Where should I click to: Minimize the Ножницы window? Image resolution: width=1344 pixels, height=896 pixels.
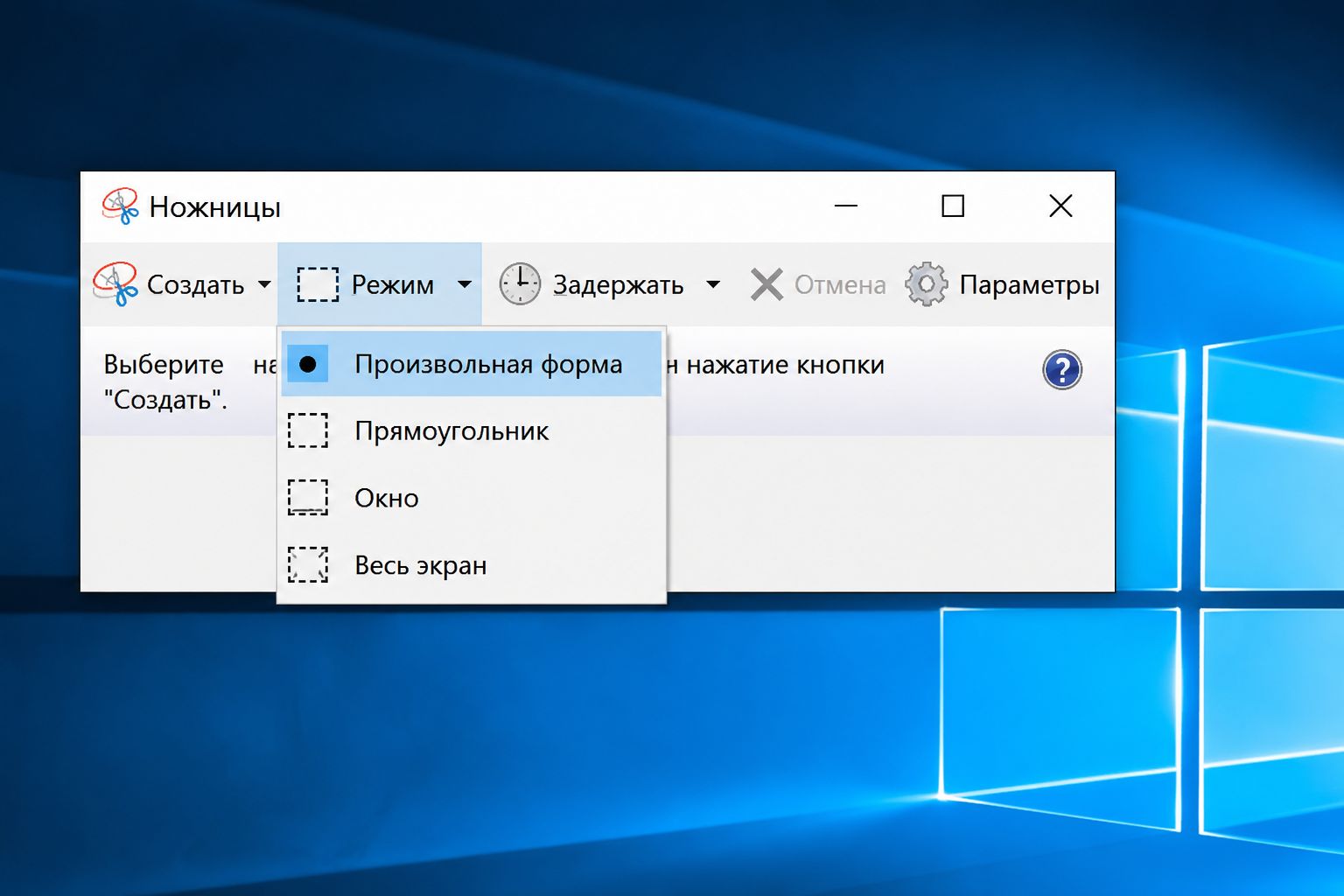click(846, 206)
